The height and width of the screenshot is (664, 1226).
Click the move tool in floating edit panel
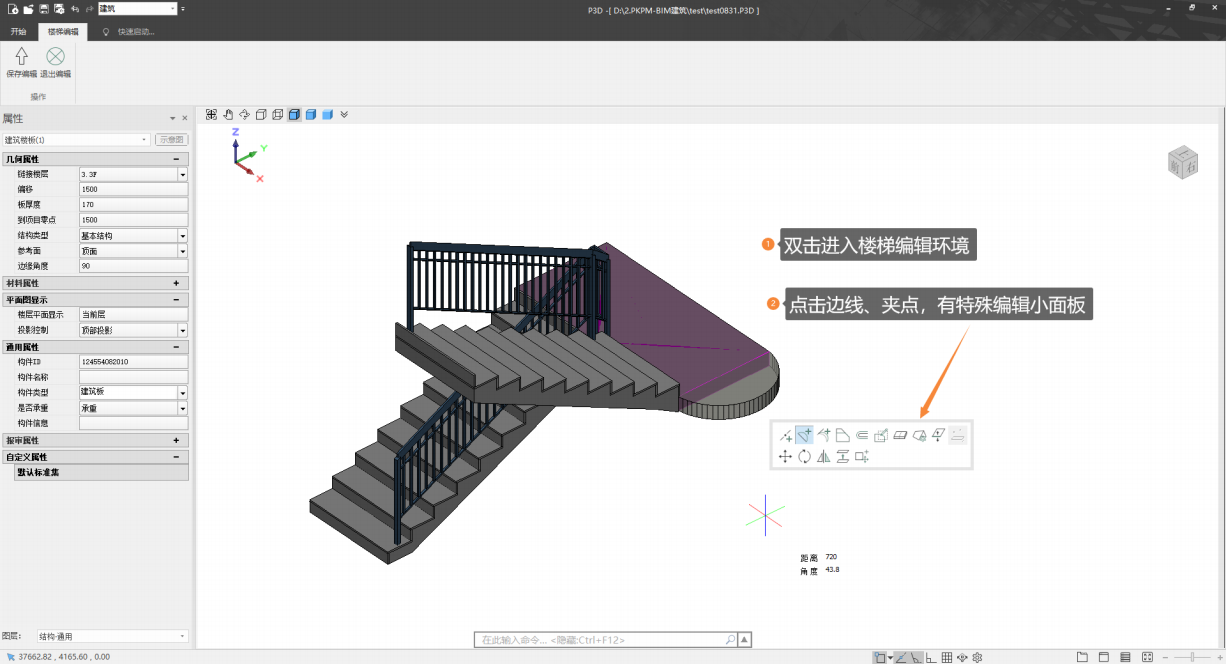click(x=785, y=457)
